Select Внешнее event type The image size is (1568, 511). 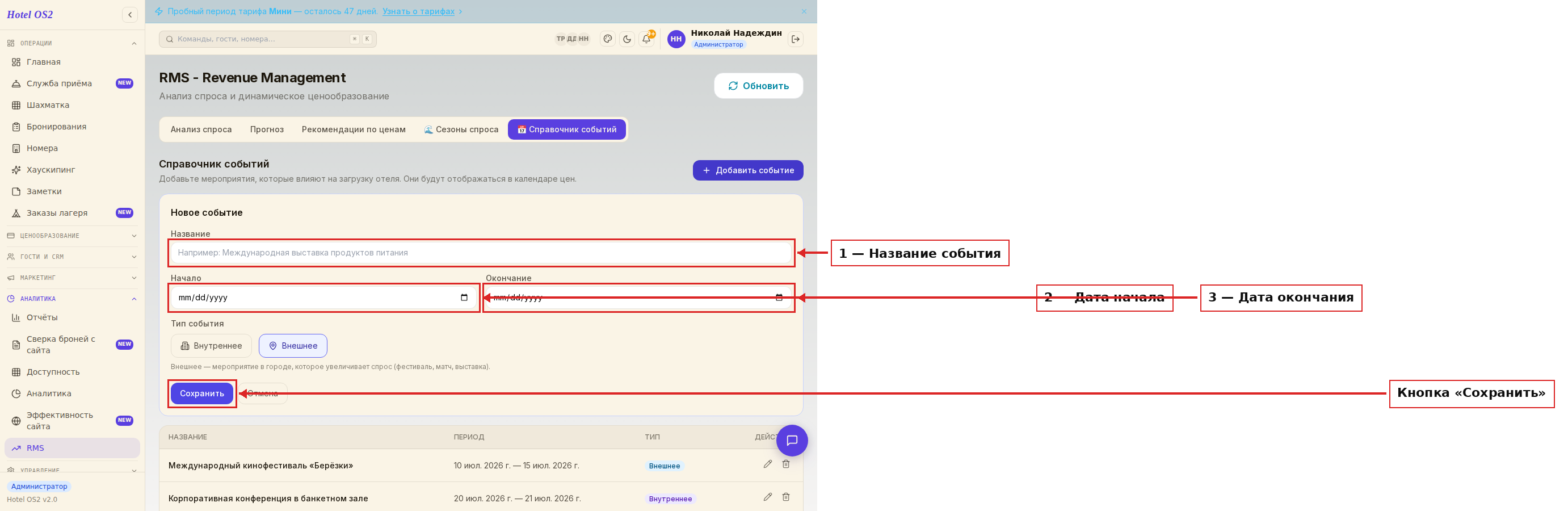(x=293, y=346)
